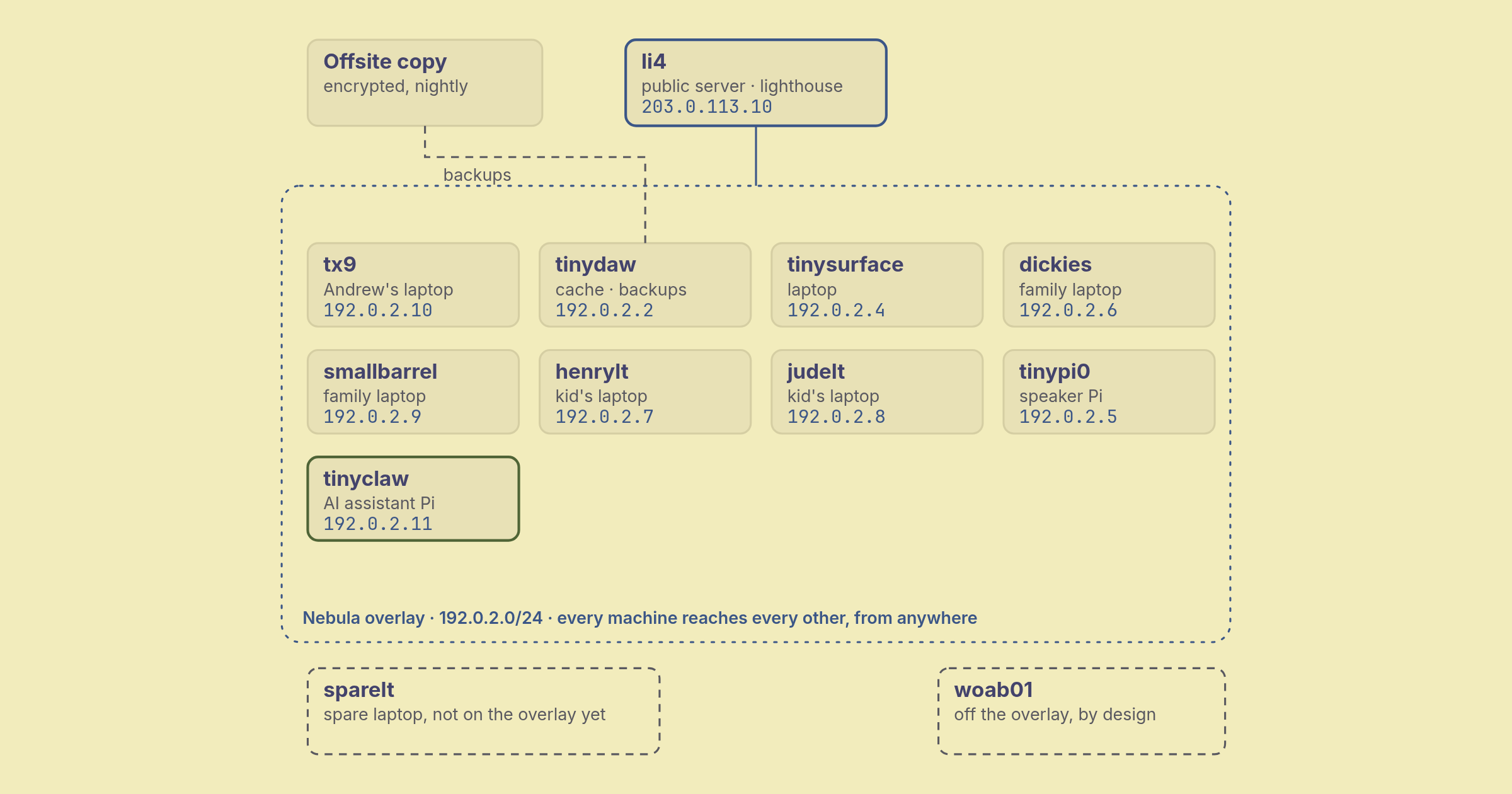Click the IP address 192.0.2.8
This screenshot has height=794, width=1512.
pyautogui.click(x=836, y=417)
